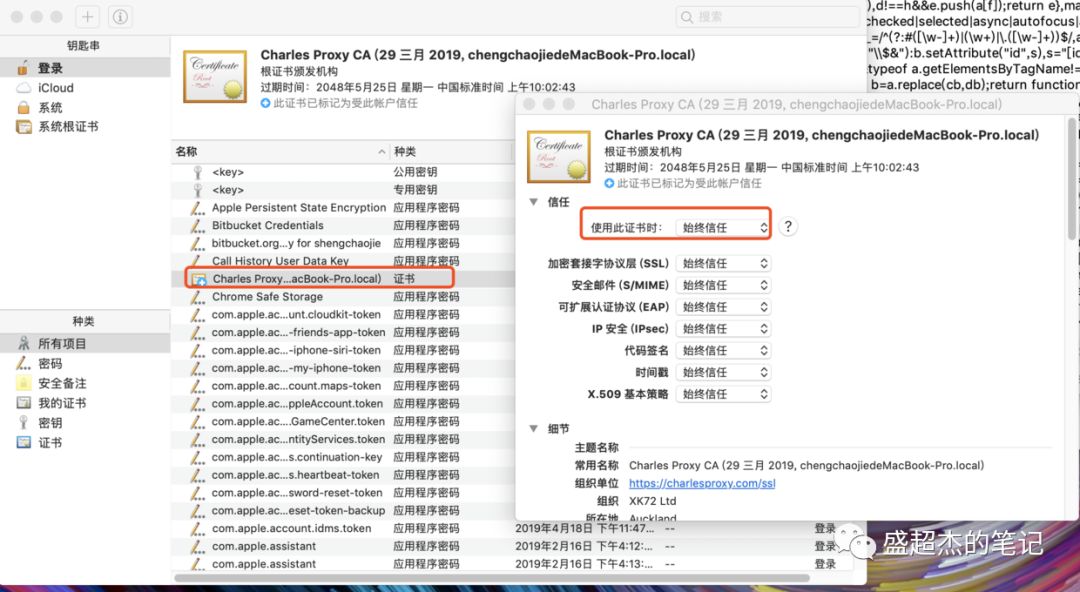Open the 代码签名 trust dropdown

tap(723, 351)
